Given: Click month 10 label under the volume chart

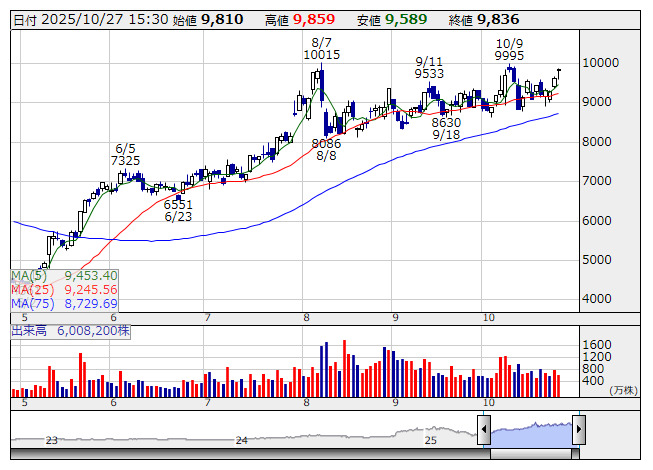Looking at the screenshot, I should 489,403.
